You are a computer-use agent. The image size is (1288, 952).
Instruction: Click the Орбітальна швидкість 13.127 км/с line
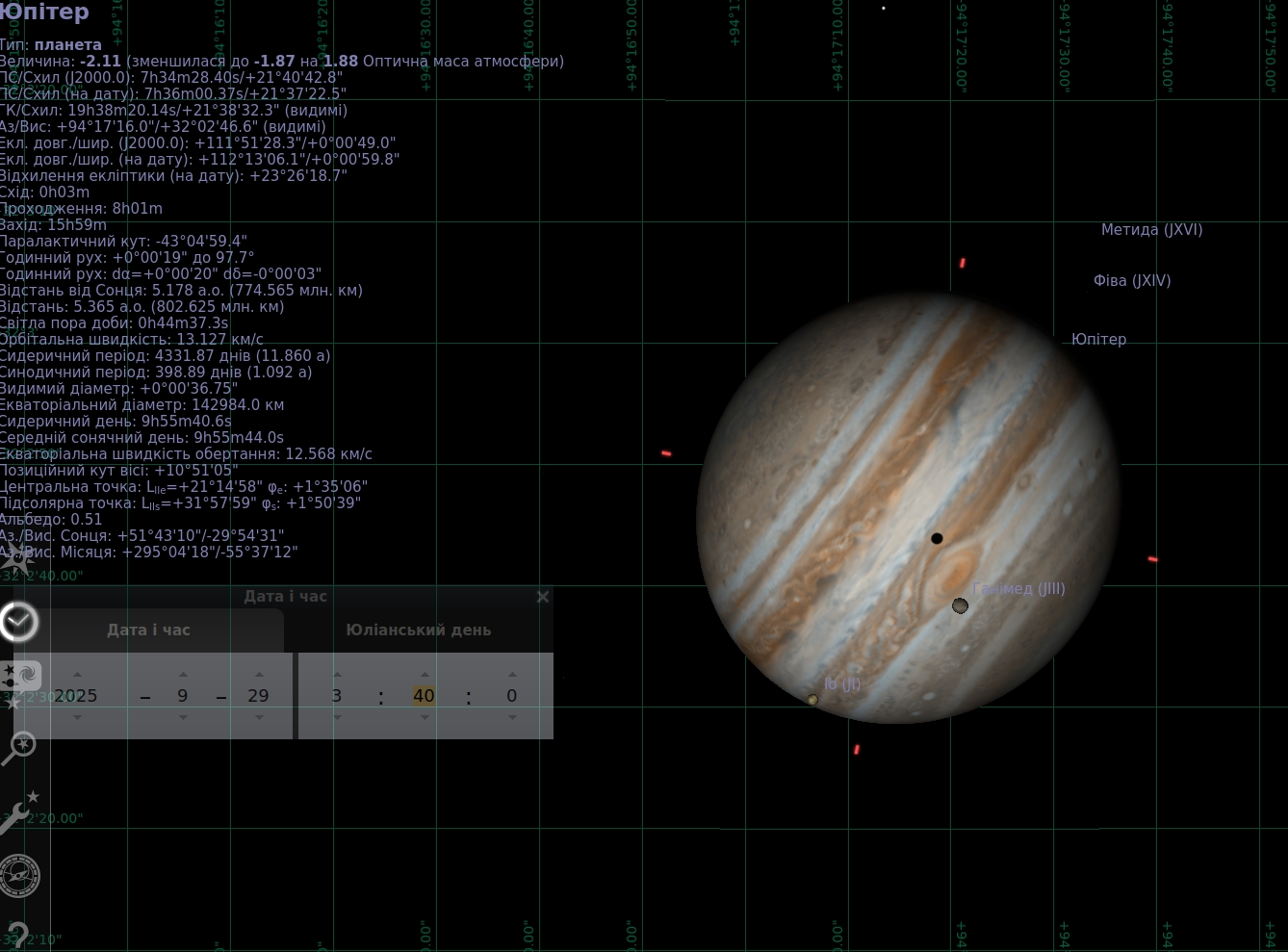[132, 339]
